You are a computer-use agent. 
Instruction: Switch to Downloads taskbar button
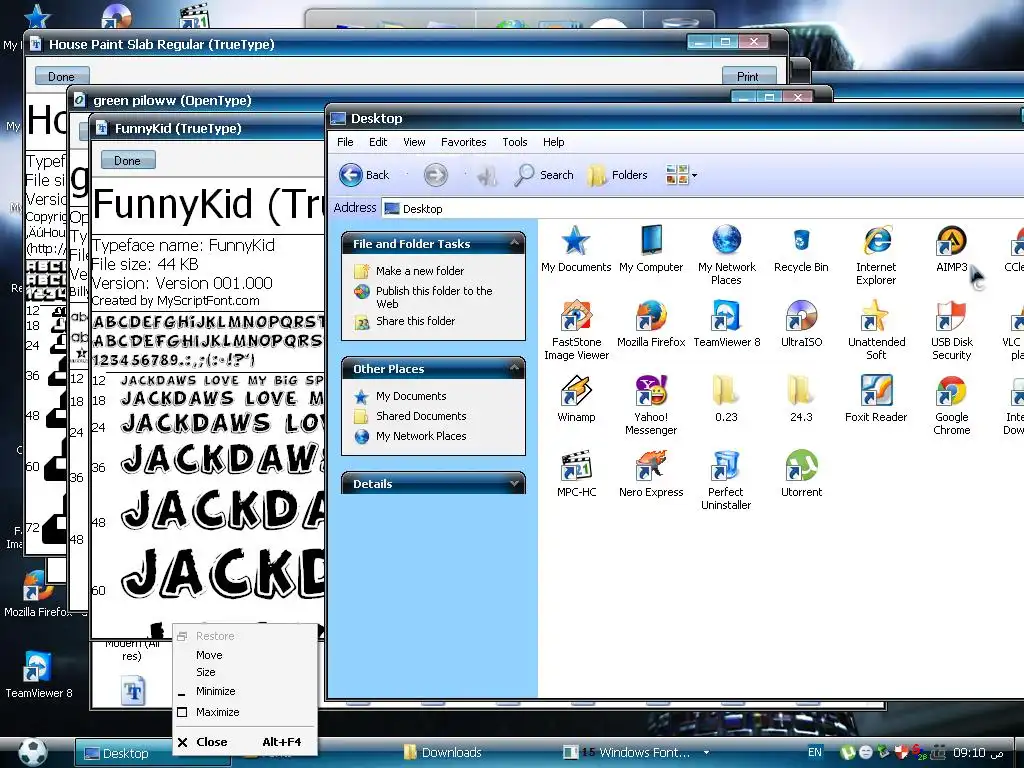coord(443,752)
